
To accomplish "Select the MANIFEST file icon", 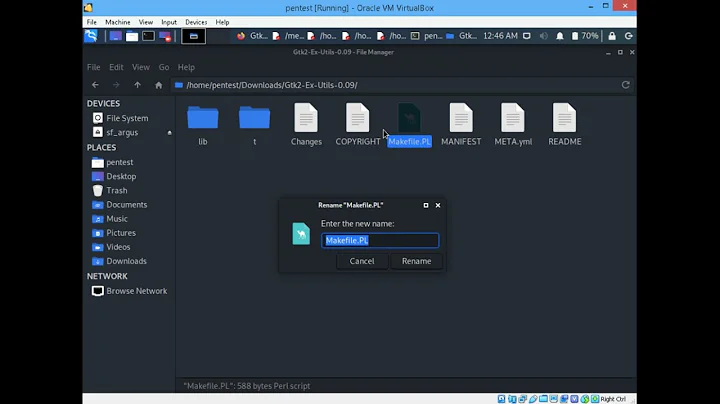I will pyautogui.click(x=461, y=118).
